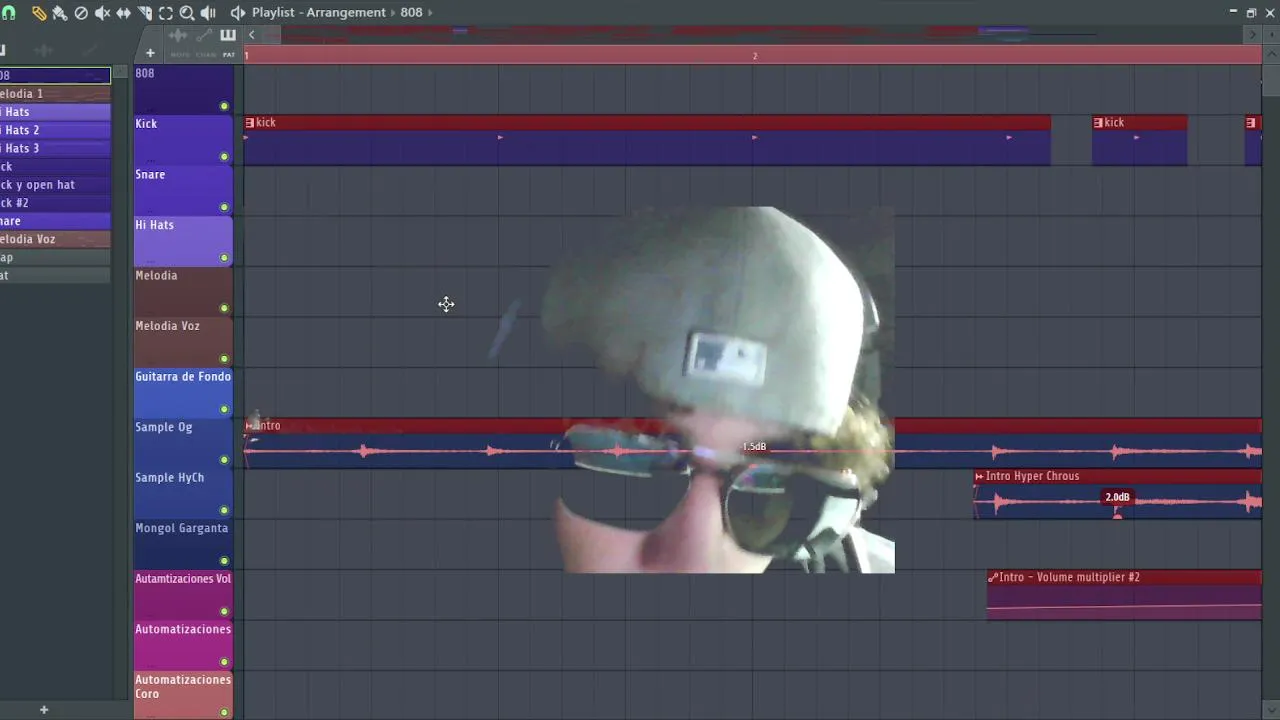Mute the Snare track
The image size is (1280, 720).
224,207
